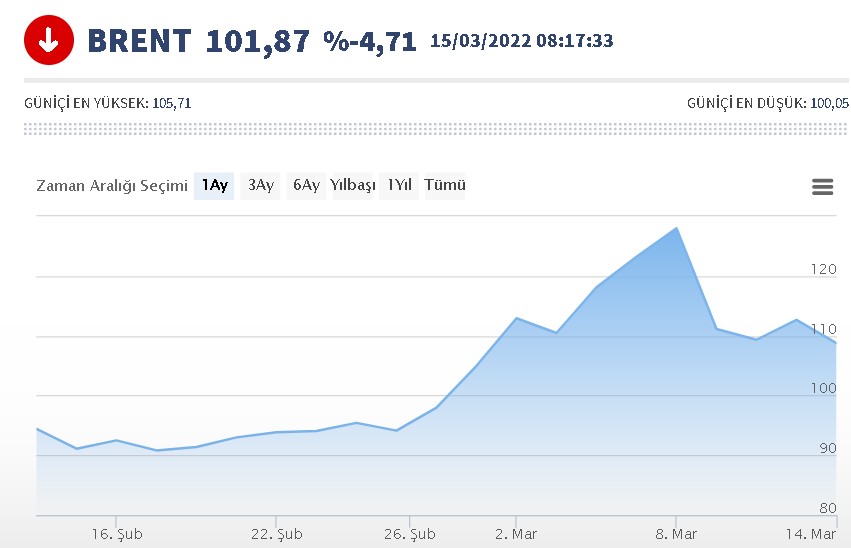Click the 120 y-axis value
Image resolution: width=851 pixels, height=548 pixels.
[x=823, y=269]
